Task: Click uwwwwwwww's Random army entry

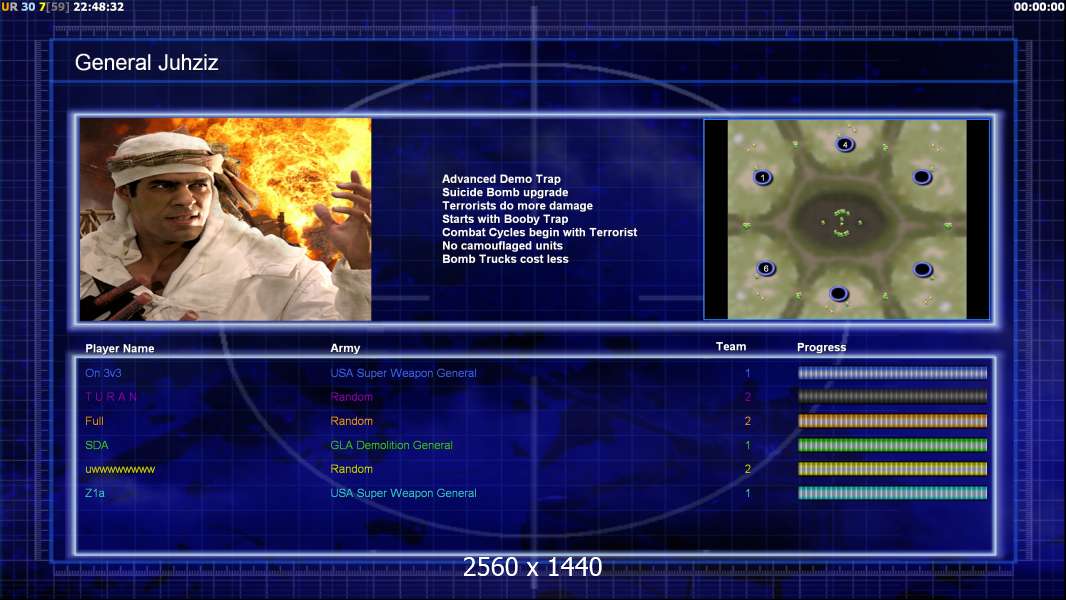Action: click(351, 469)
